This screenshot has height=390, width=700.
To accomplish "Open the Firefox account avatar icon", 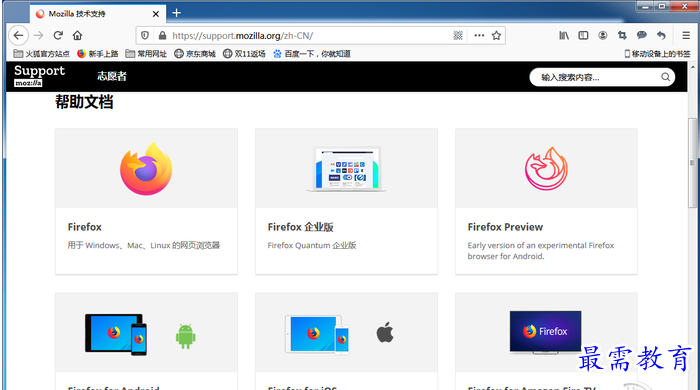I will [603, 35].
